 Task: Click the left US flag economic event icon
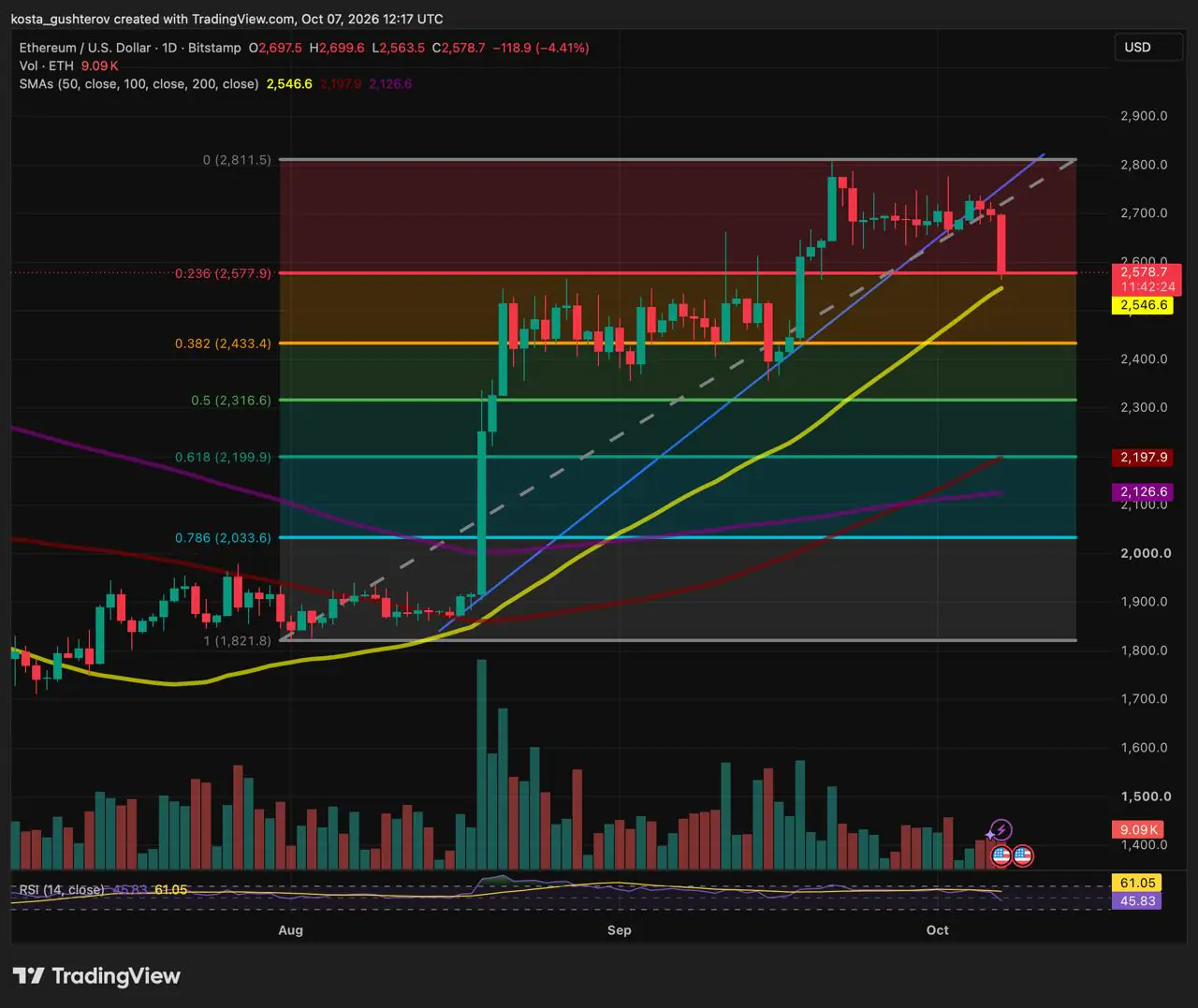(1001, 855)
